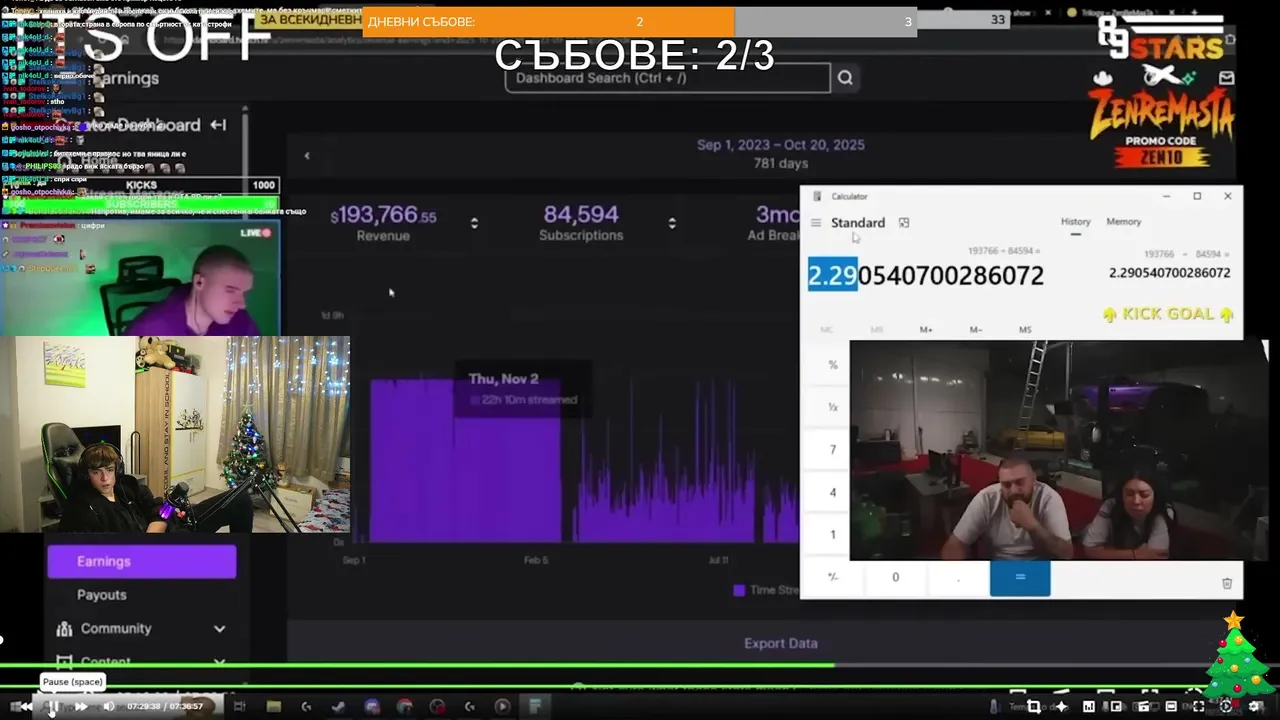Image resolution: width=1280 pixels, height=720 pixels.
Task: Click M- memory subtract button
Action: 976,329
